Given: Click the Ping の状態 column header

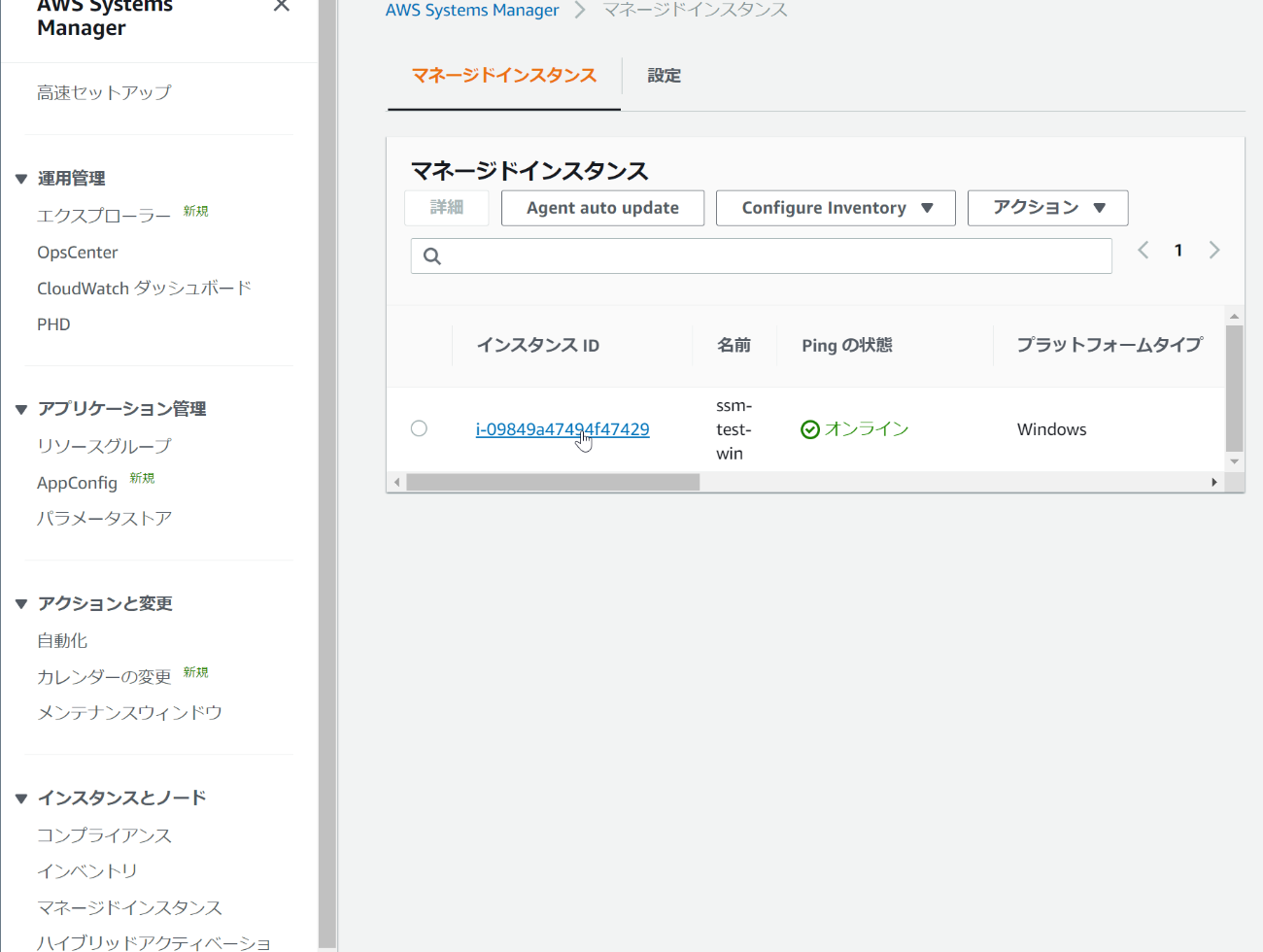Looking at the screenshot, I should pyautogui.click(x=846, y=346).
